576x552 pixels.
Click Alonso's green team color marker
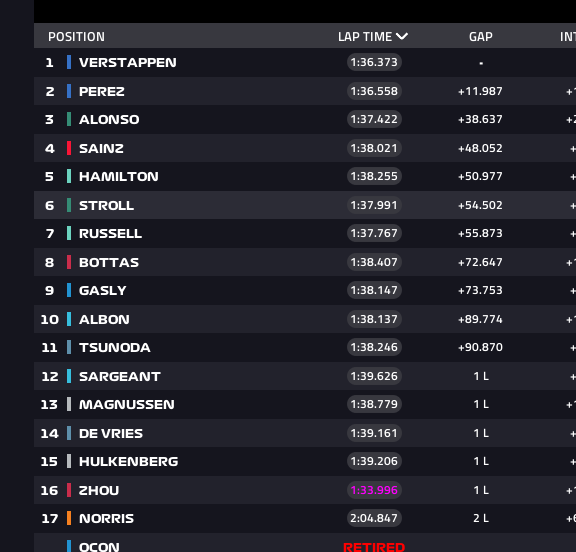[x=69, y=119]
